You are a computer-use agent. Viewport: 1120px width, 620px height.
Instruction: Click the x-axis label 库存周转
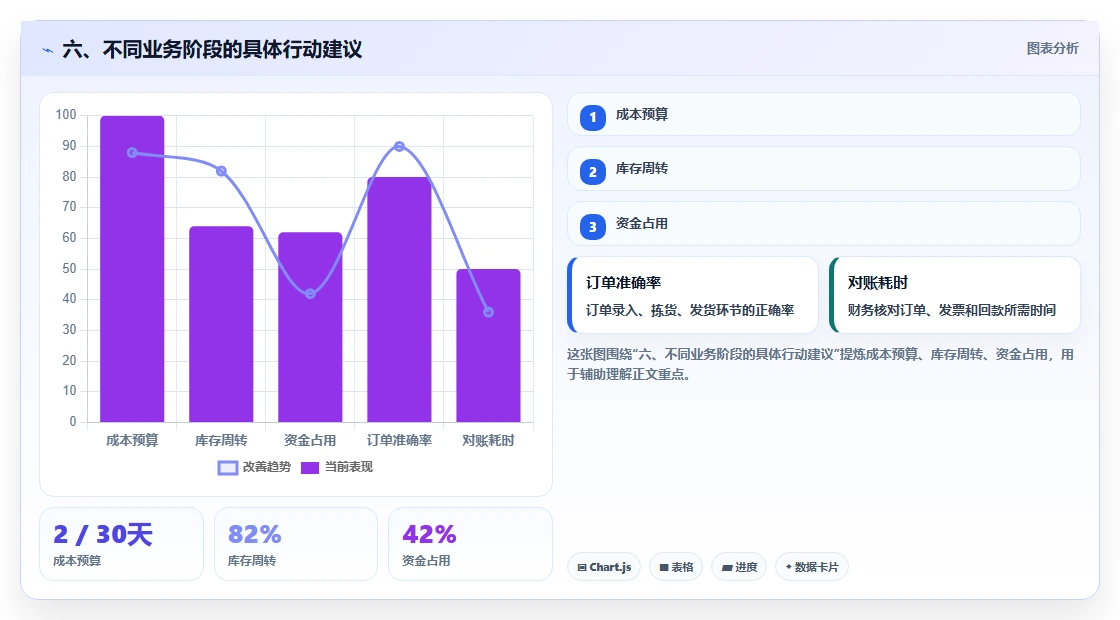221,441
